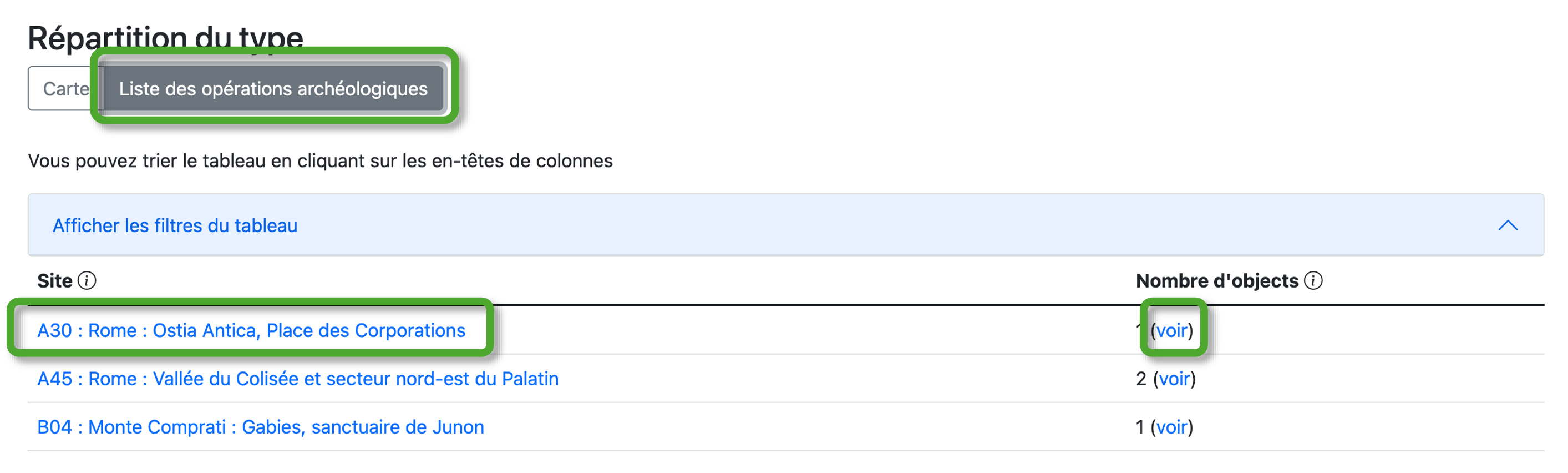Click the object count 1 in B04 row
Screen dimensions: 1568x473
click(x=1139, y=427)
